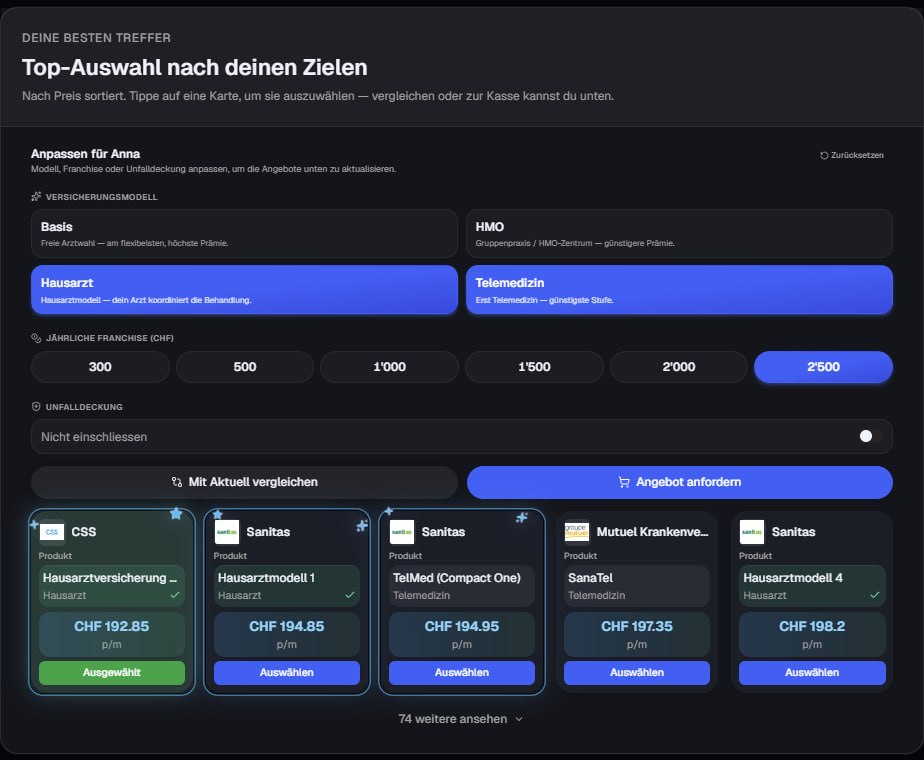Deselect the Telemedizin model
The height and width of the screenshot is (760, 924).
click(679, 290)
